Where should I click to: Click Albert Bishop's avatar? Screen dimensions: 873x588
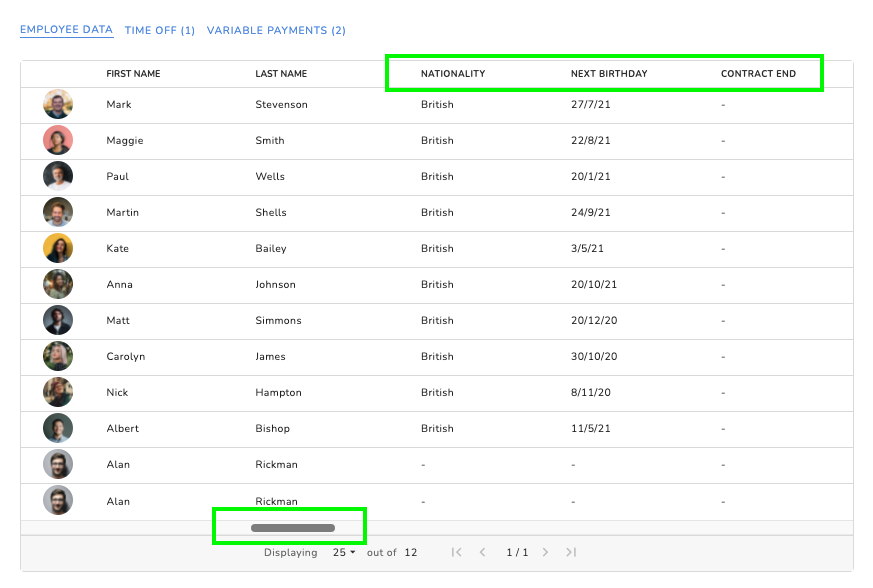pos(57,428)
